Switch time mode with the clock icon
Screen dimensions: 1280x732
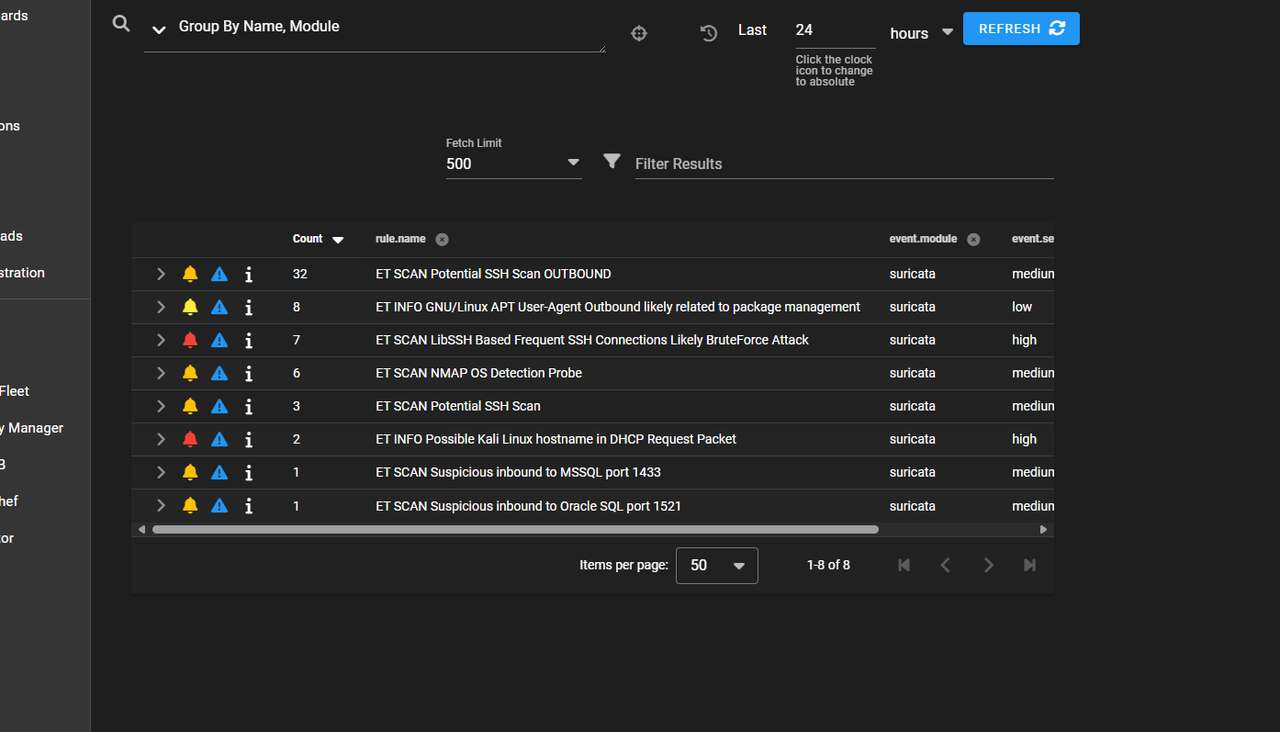(x=709, y=33)
